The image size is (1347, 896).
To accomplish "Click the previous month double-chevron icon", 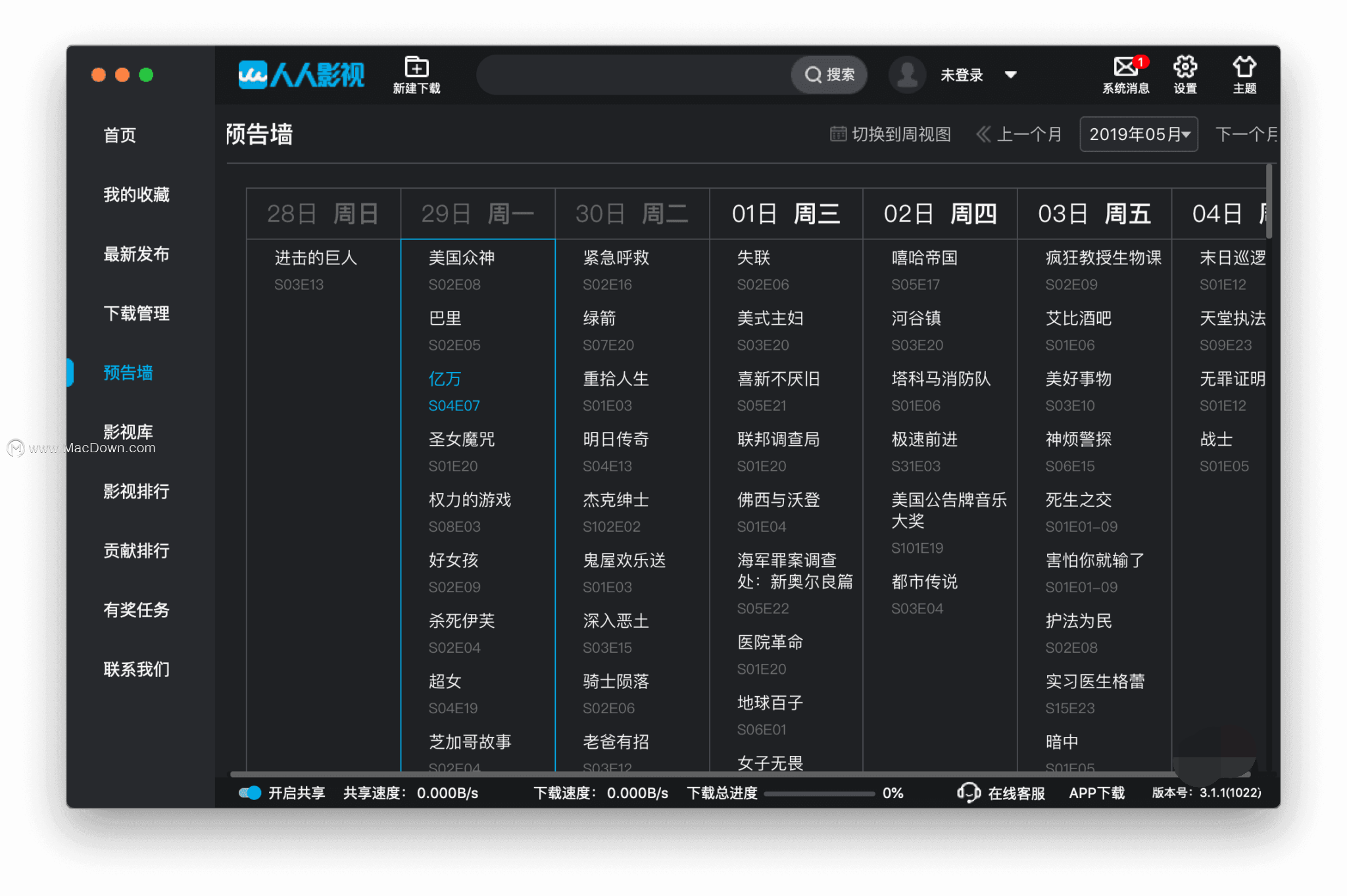I will [x=983, y=134].
